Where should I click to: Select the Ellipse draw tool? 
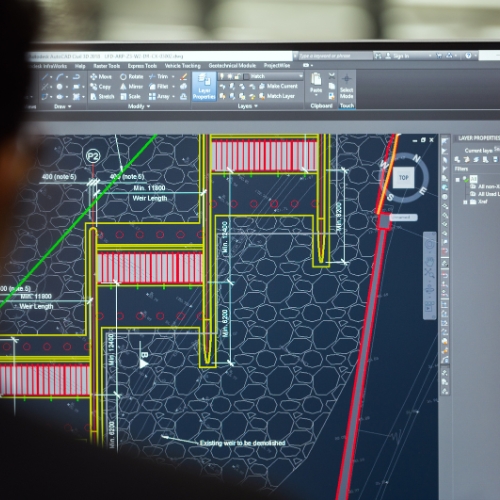59,97
